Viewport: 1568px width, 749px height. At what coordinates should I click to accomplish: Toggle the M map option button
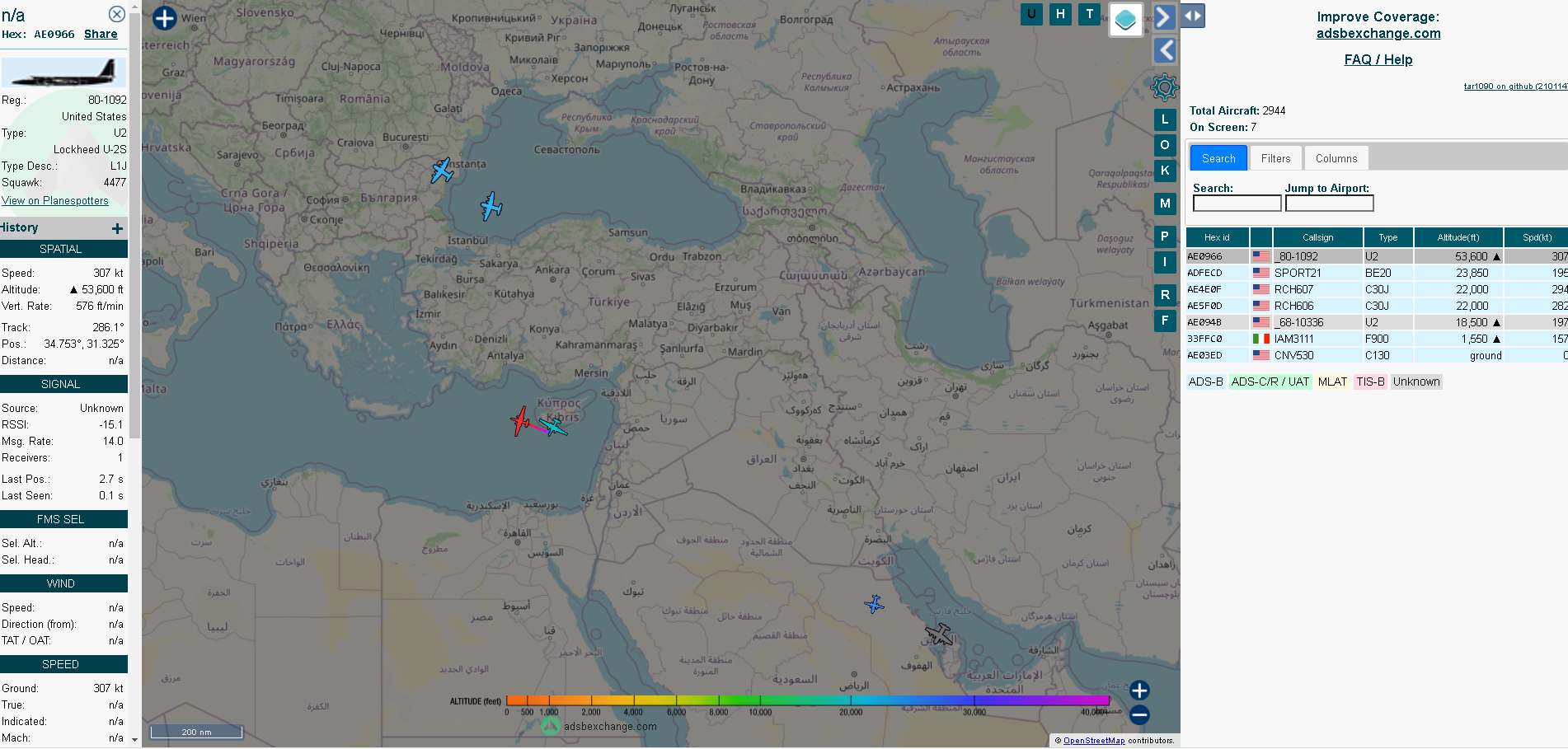click(1165, 204)
